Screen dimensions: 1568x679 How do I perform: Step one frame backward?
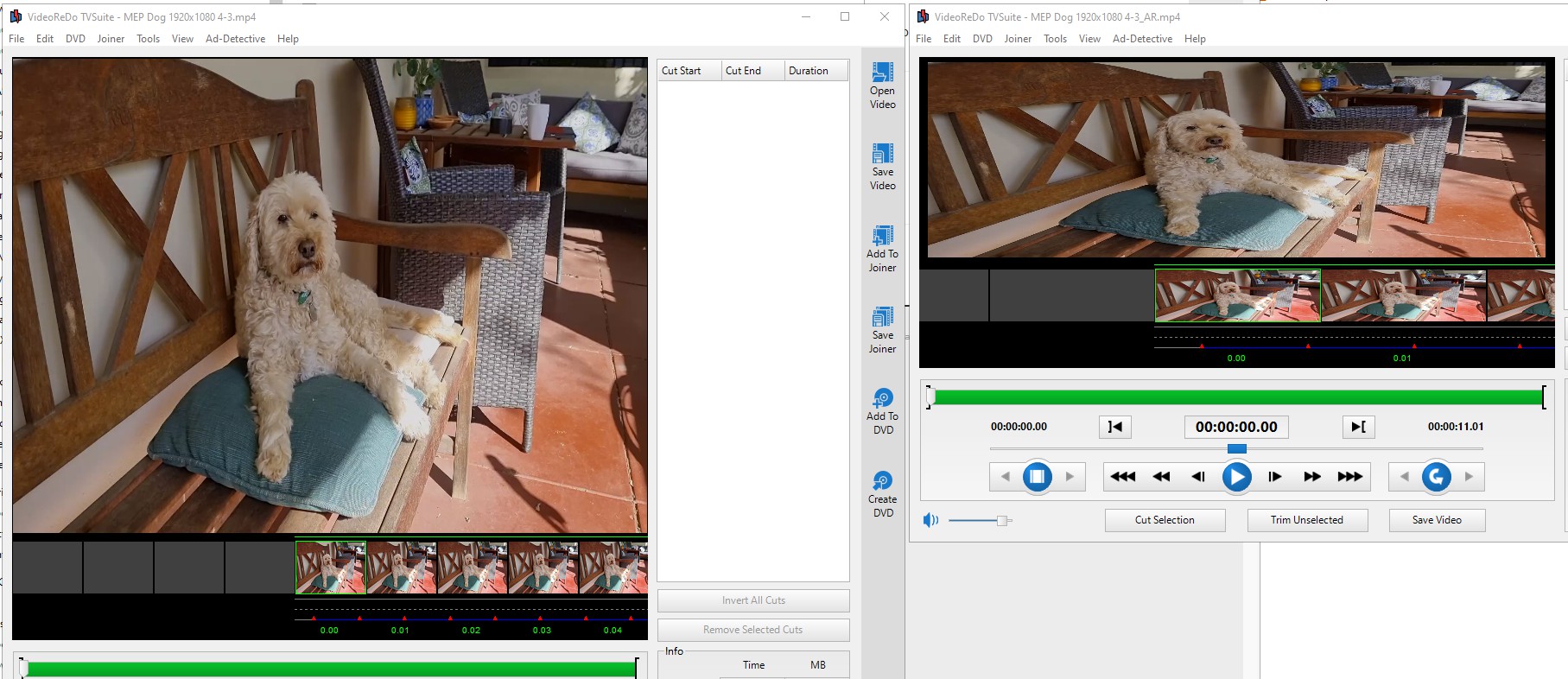[x=1198, y=477]
